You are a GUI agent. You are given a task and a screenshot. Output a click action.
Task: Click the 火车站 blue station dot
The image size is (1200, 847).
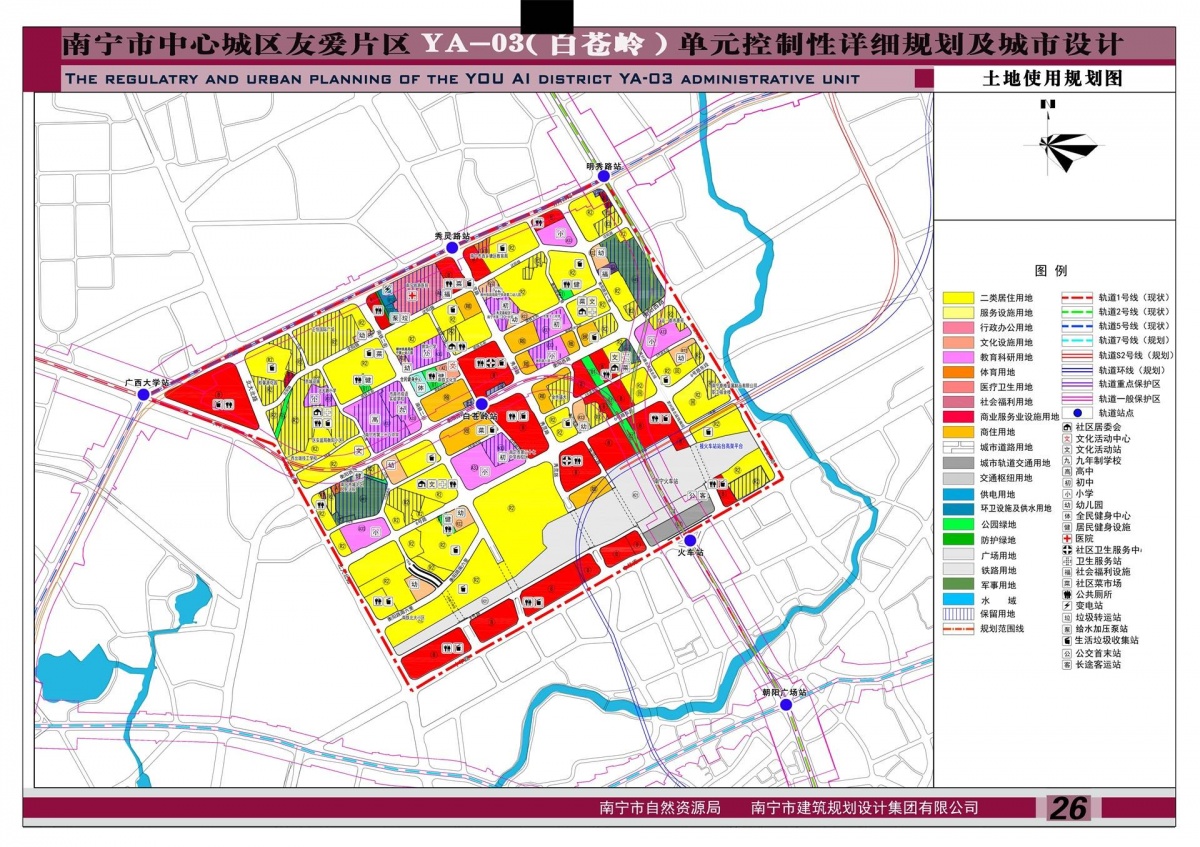[x=690, y=540]
